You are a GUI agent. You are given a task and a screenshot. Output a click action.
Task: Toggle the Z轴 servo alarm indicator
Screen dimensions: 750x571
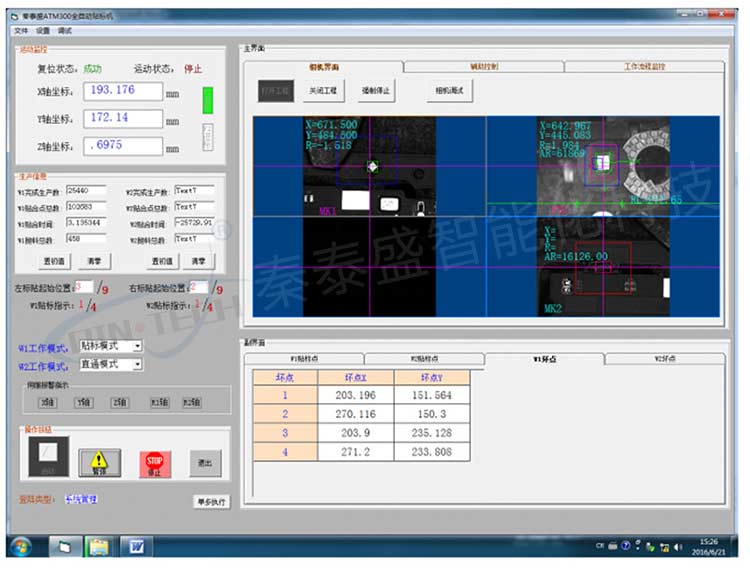120,402
